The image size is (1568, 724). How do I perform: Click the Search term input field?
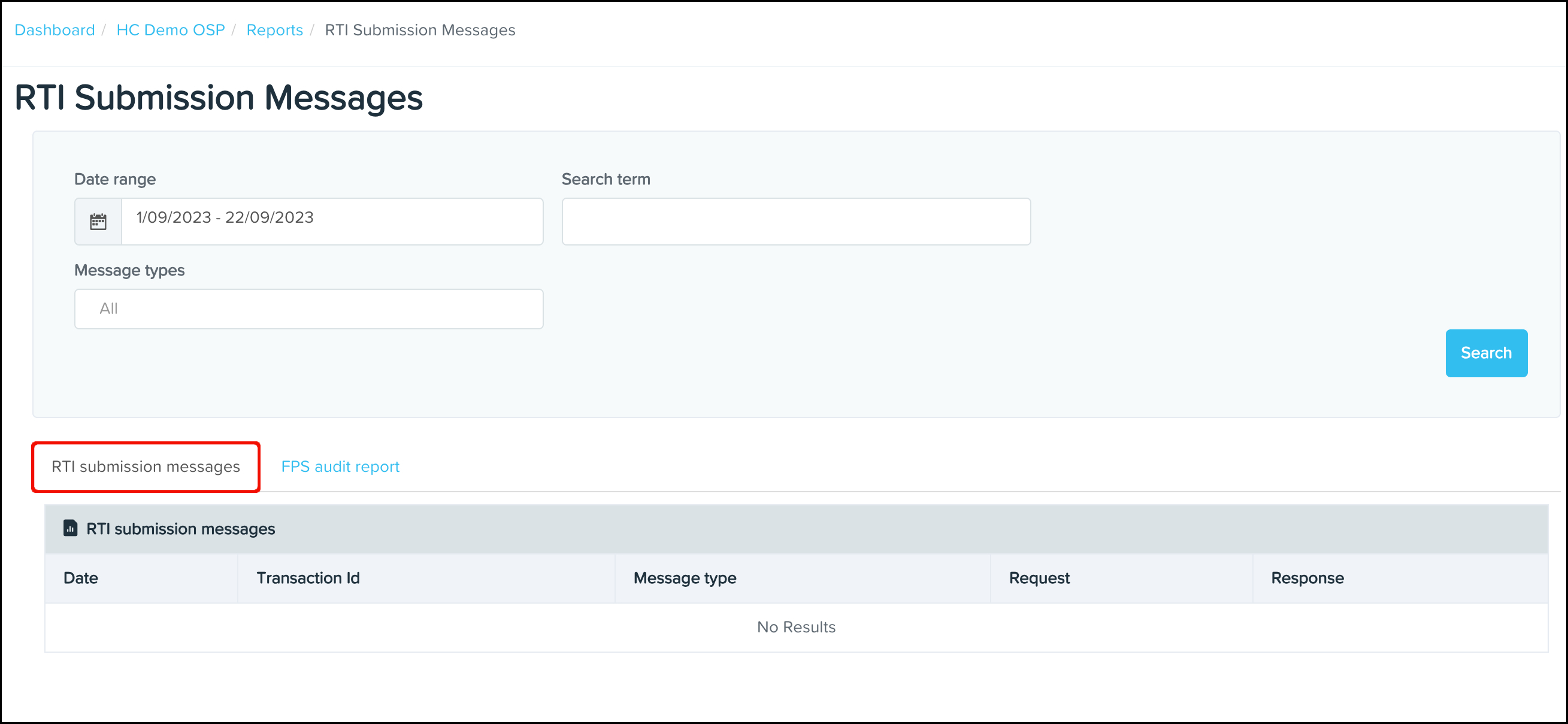click(x=795, y=221)
